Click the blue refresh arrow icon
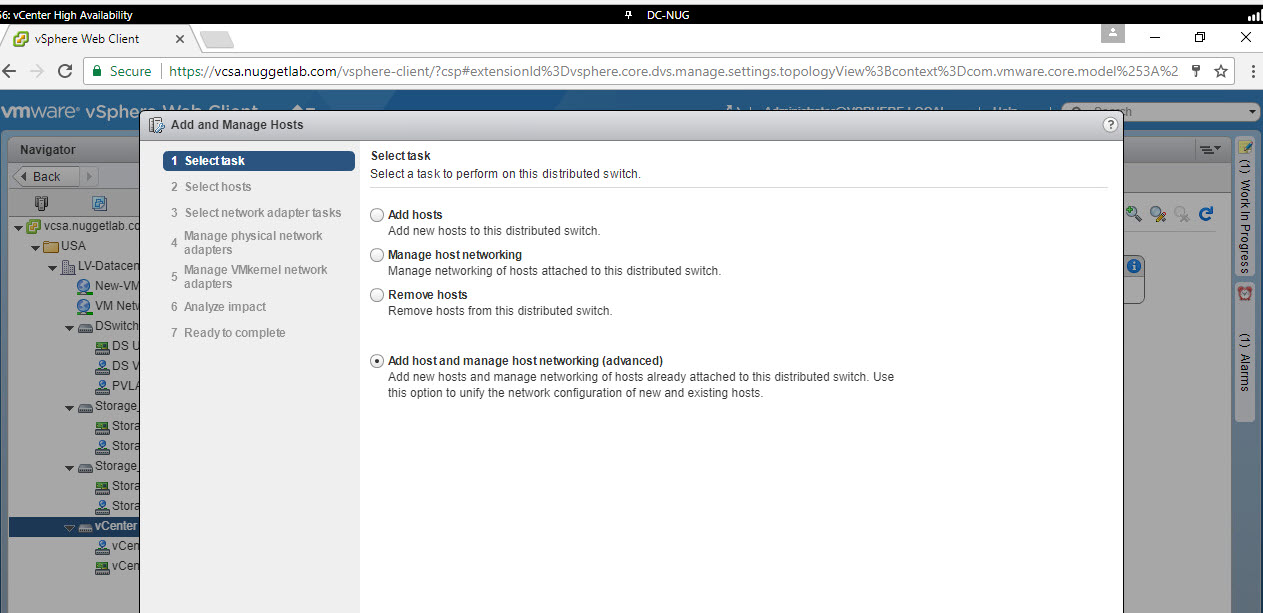This screenshot has height=613, width=1263. (x=1206, y=213)
